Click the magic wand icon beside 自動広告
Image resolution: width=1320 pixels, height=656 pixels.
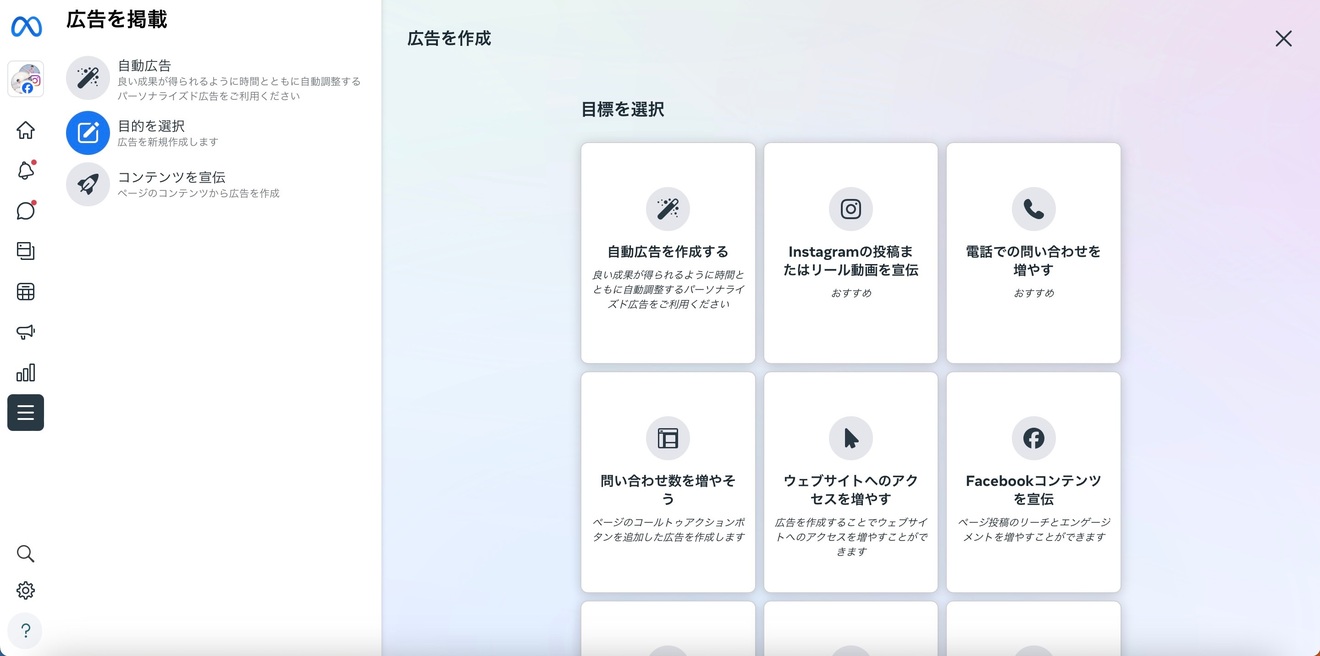[88, 78]
